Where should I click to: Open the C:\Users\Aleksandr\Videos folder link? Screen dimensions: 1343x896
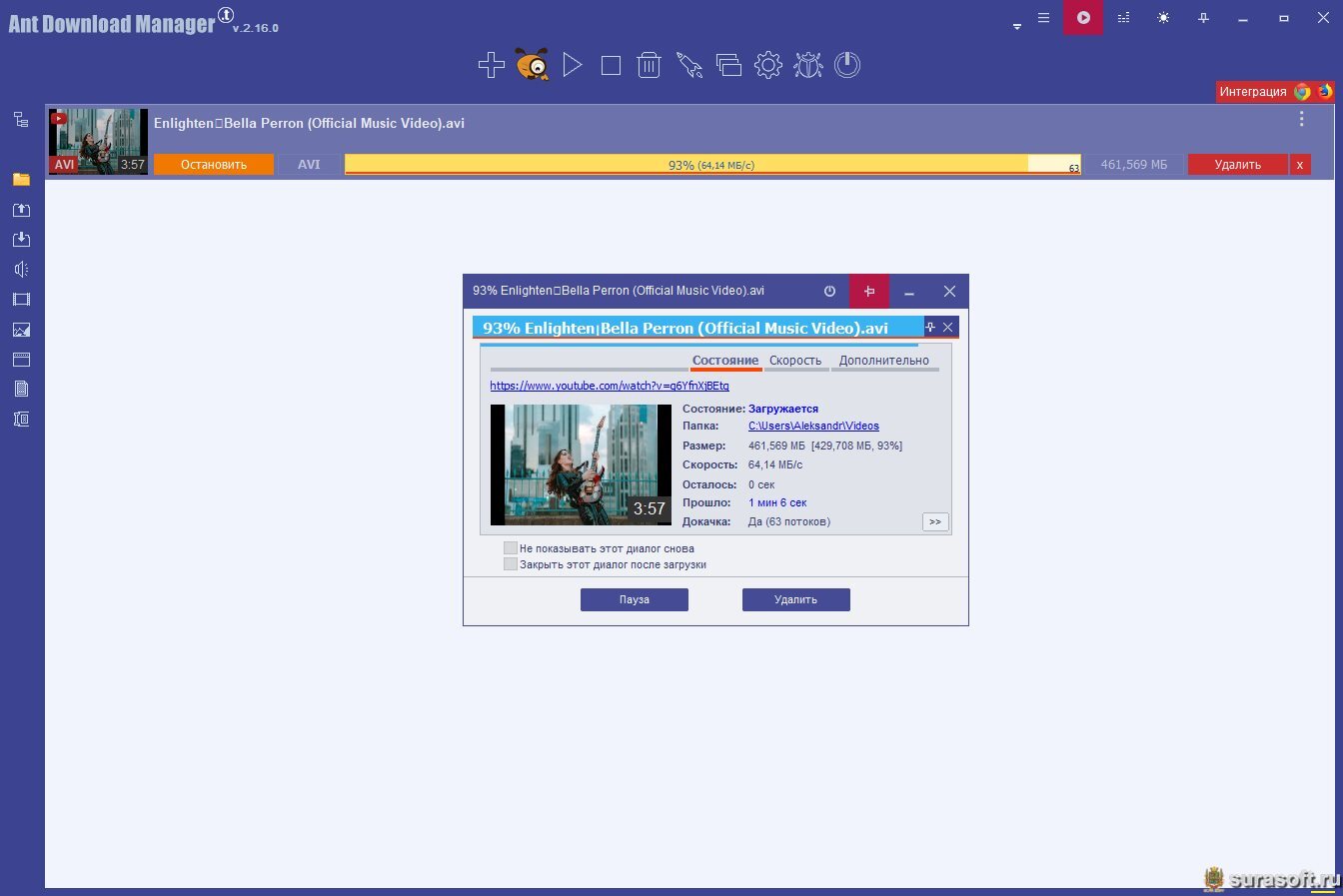click(813, 426)
